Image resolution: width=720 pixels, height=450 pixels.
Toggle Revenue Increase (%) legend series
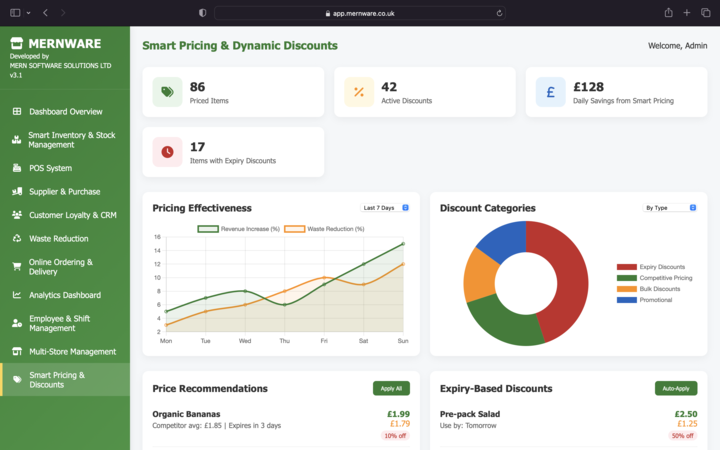coord(238,229)
